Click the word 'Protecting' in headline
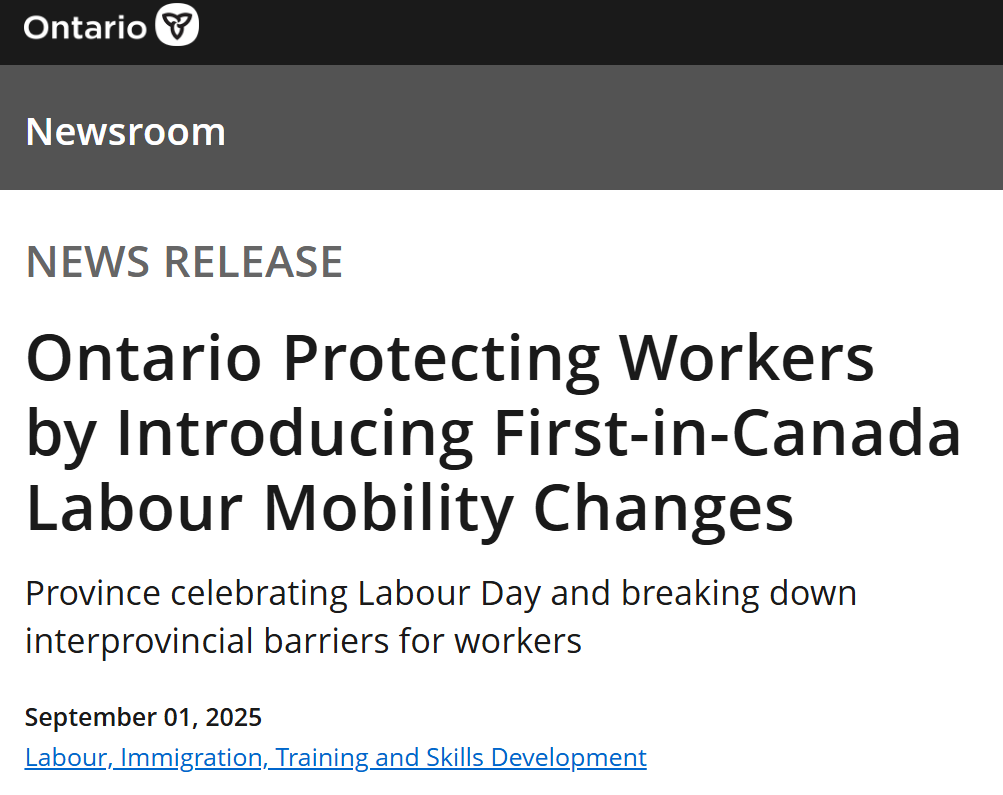This screenshot has width=1003, height=795. [x=441, y=359]
